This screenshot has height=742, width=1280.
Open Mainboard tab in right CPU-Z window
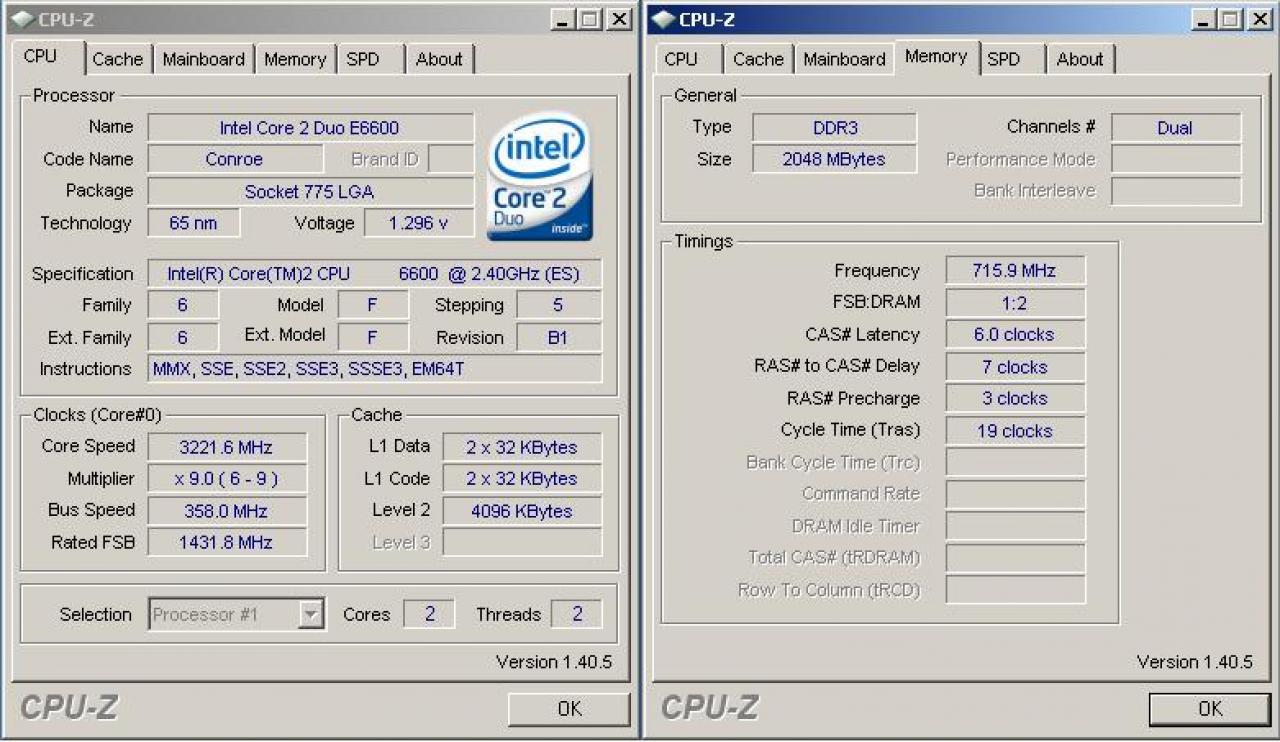[845, 59]
